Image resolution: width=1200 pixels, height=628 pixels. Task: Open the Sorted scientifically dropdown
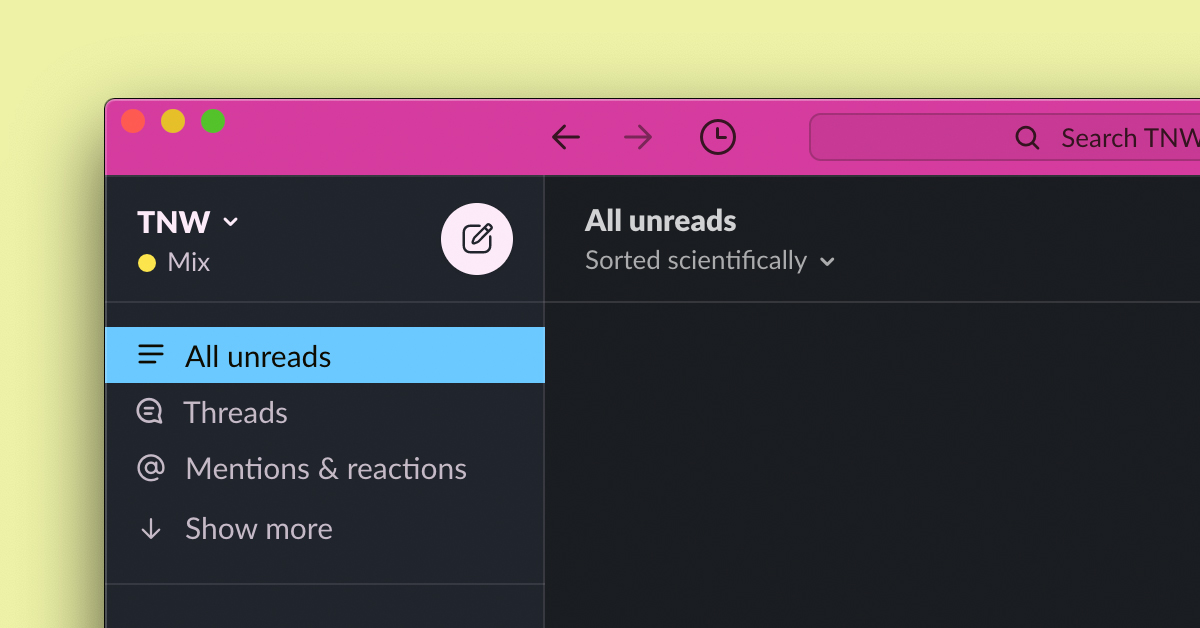click(x=710, y=261)
